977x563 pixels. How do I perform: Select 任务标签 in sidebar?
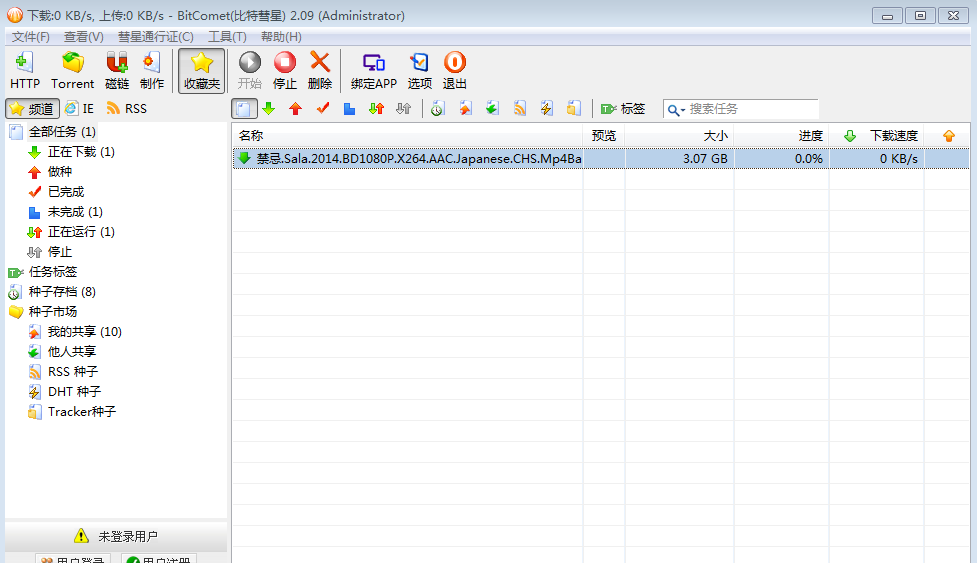[x=53, y=272]
